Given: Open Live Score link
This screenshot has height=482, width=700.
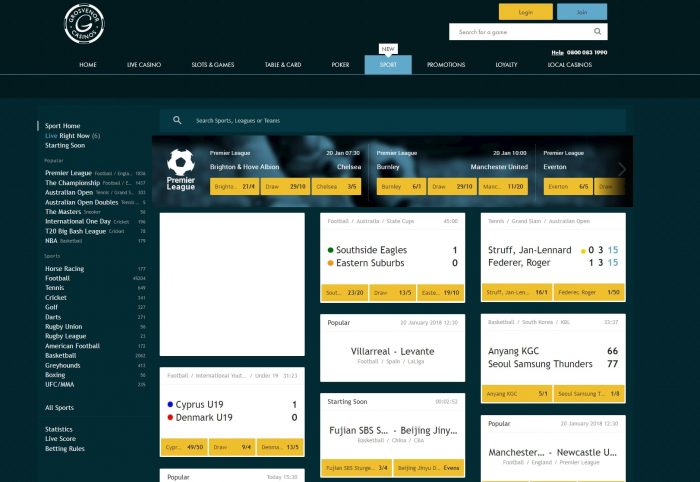Looking at the screenshot, I should (60, 439).
